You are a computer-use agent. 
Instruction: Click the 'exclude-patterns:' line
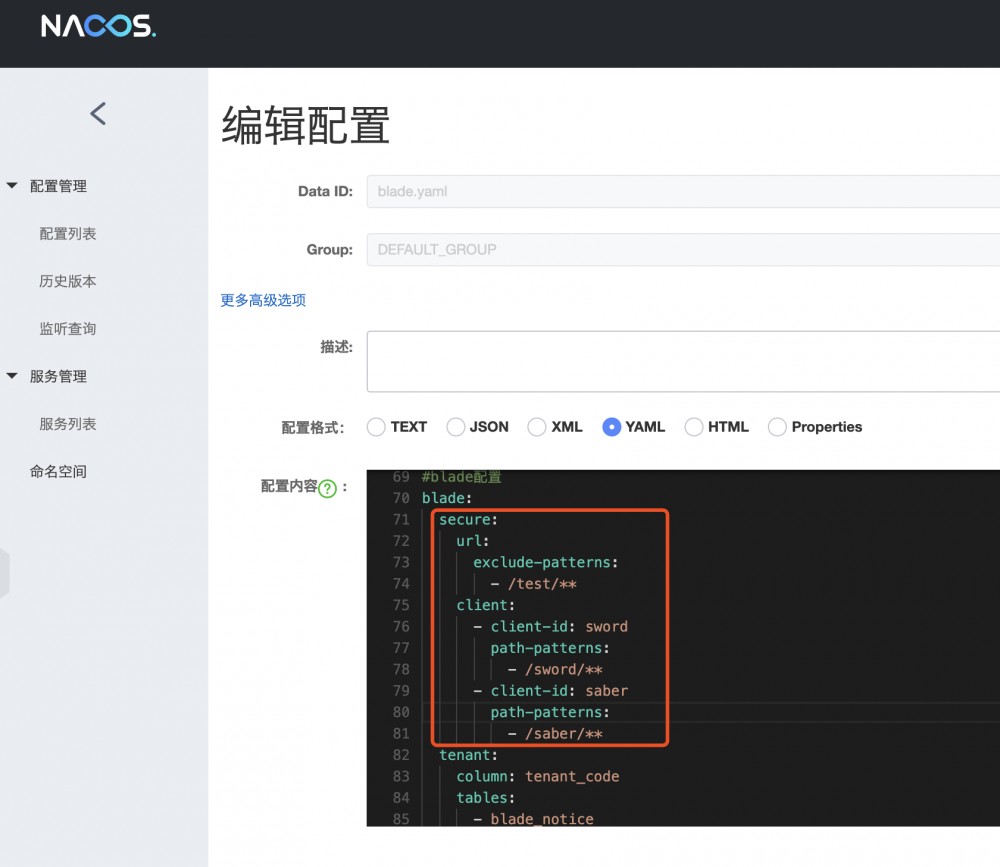point(545,563)
